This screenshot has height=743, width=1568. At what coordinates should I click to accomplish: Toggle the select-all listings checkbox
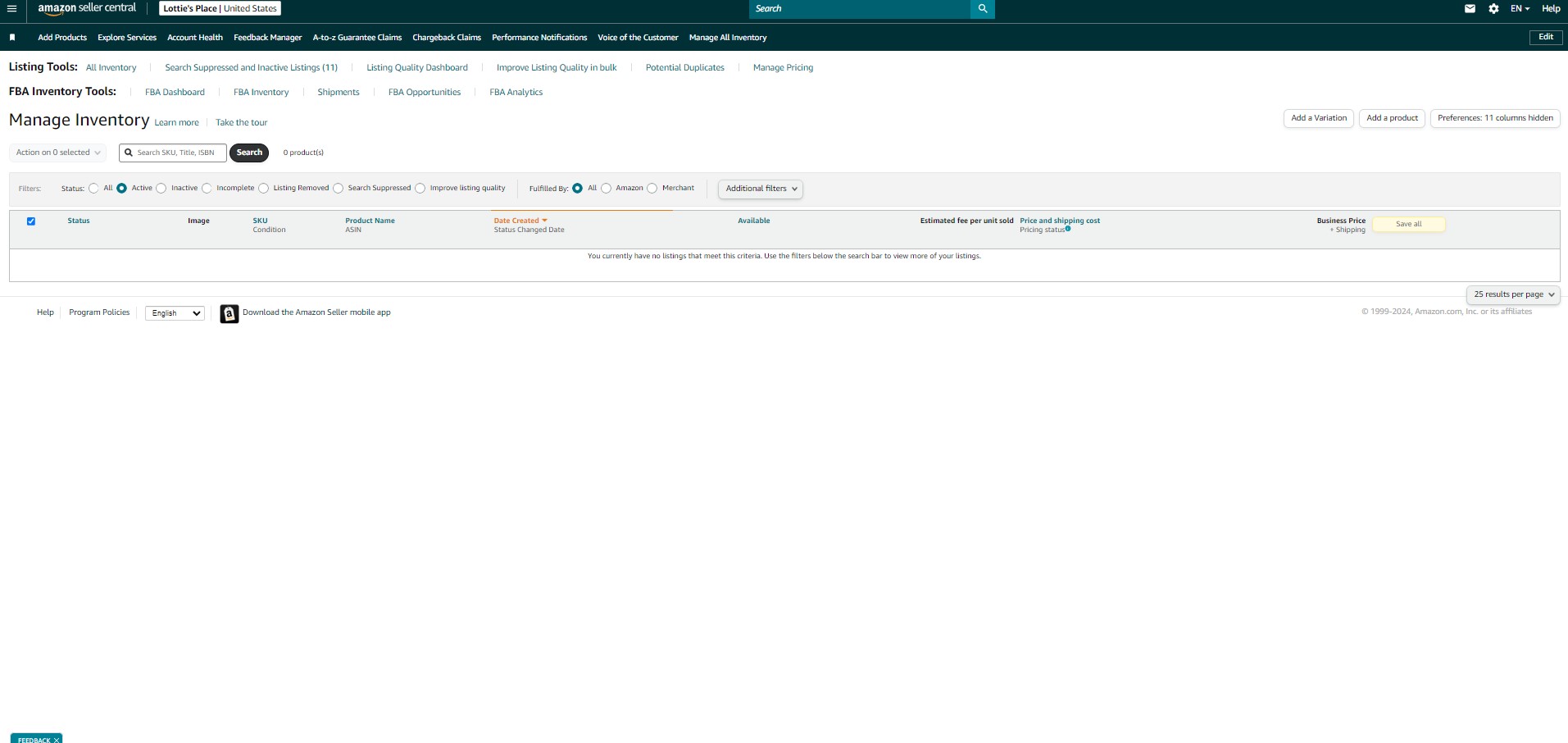click(x=31, y=221)
